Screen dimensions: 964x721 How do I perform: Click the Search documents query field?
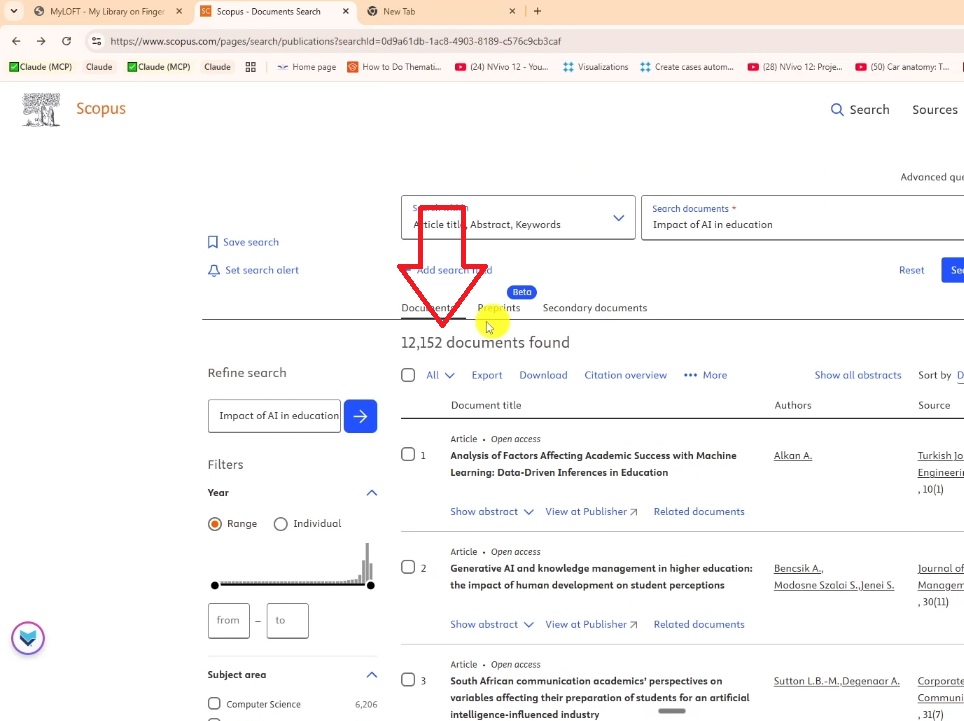pos(802,218)
